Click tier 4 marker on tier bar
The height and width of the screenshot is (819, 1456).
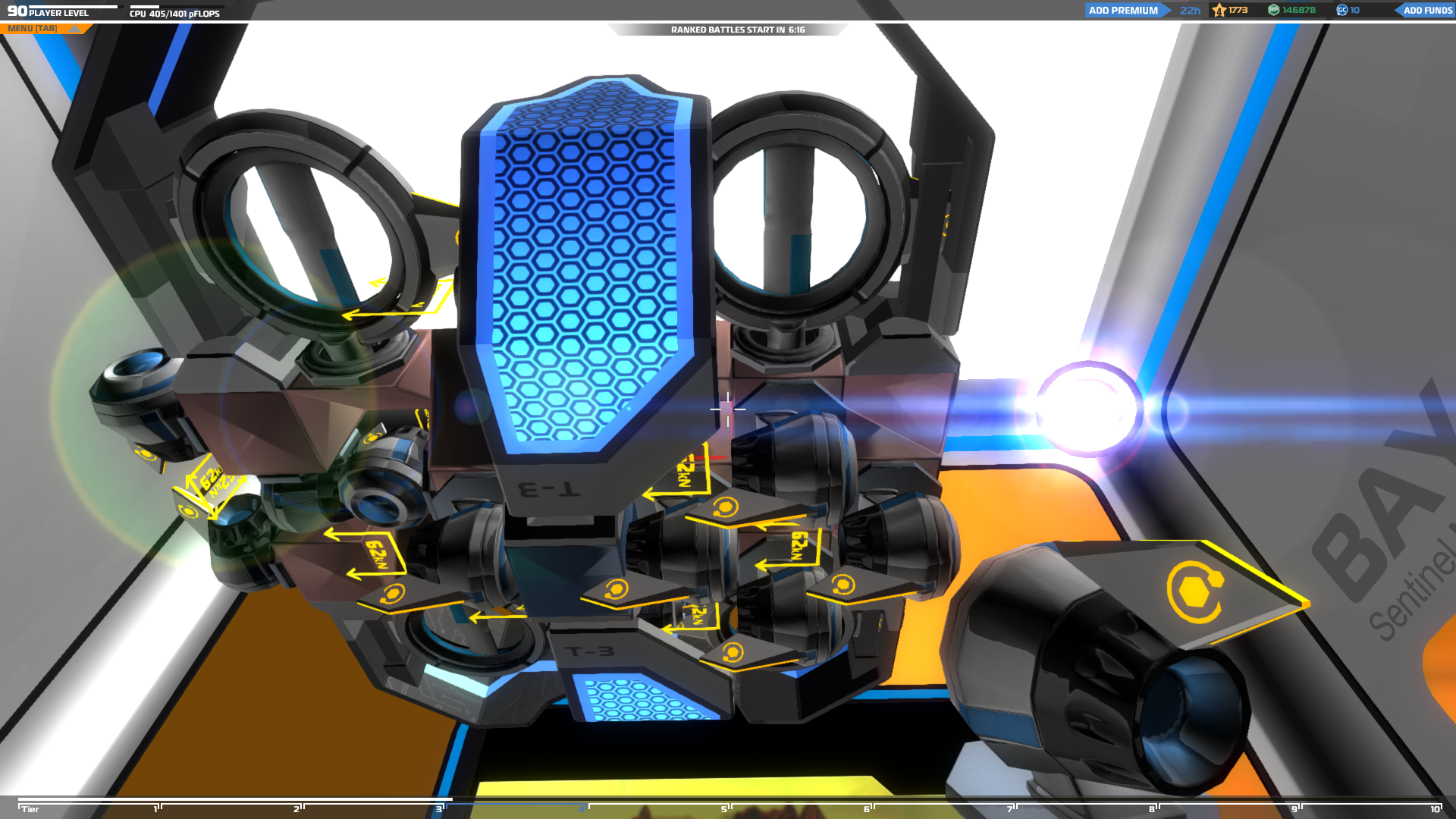tap(582, 808)
